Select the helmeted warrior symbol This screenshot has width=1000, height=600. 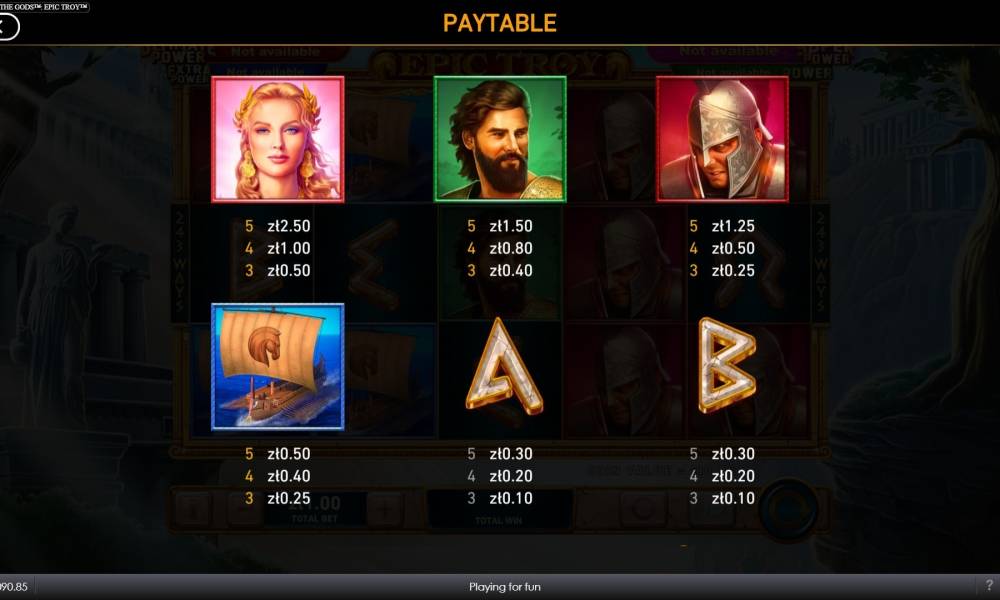[x=723, y=139]
